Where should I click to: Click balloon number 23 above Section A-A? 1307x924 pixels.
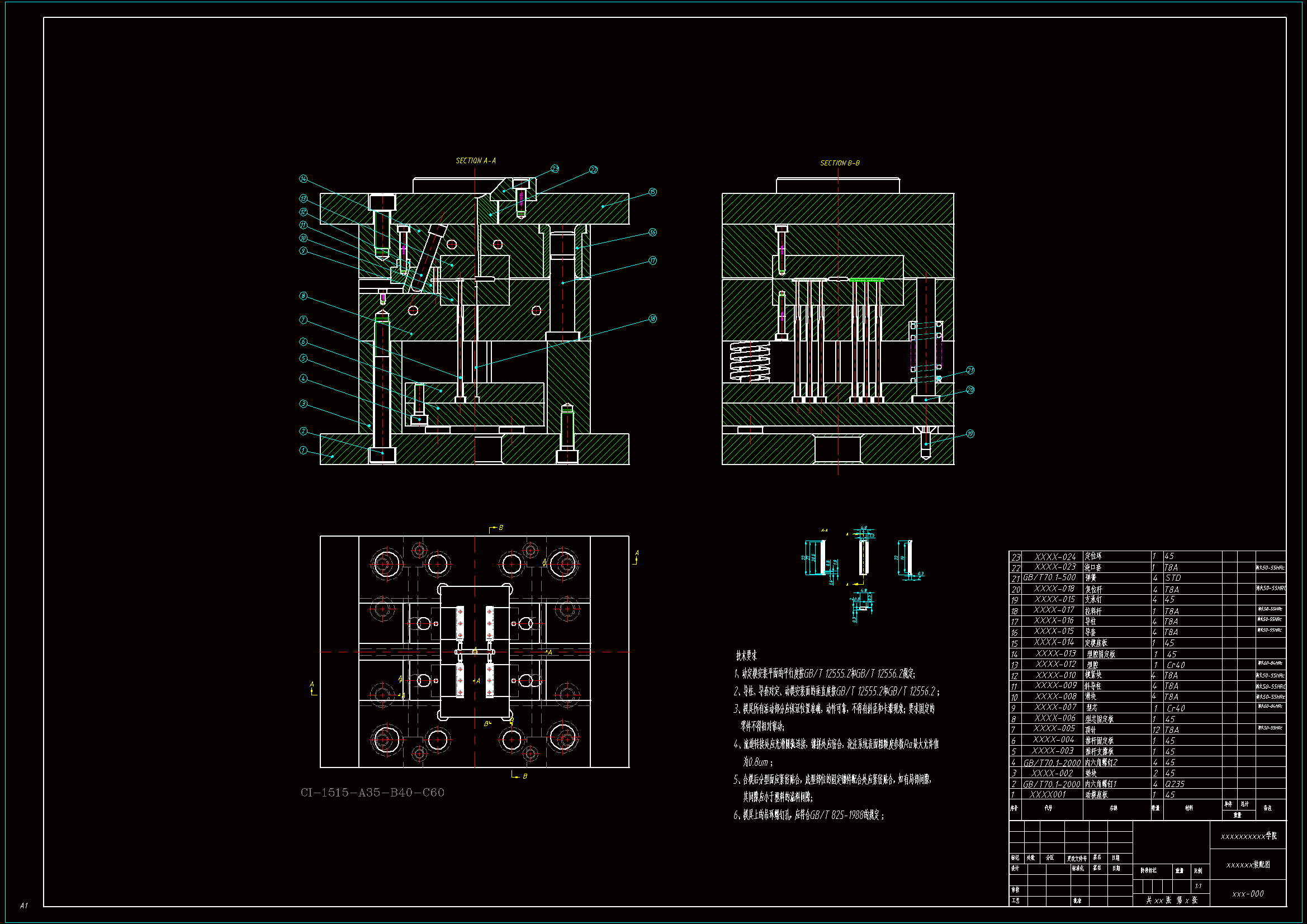tap(555, 169)
